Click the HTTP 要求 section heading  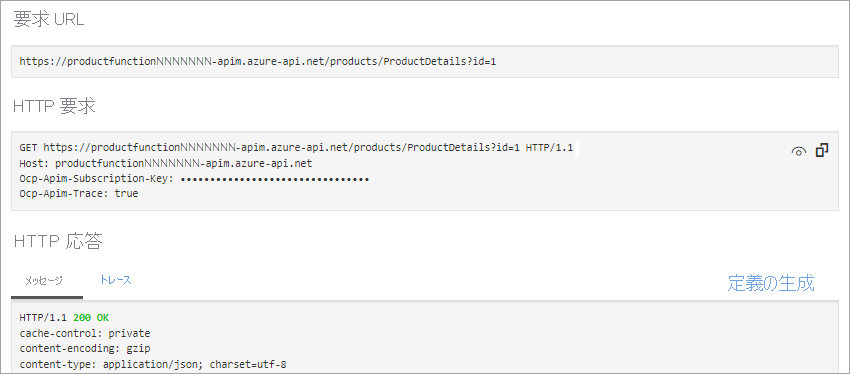(x=54, y=106)
